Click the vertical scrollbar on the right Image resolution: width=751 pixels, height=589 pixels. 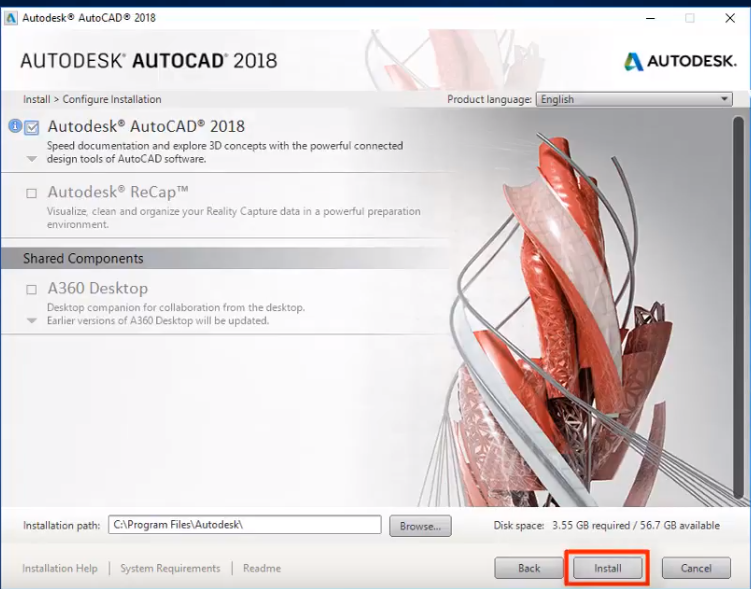pyautogui.click(x=738, y=306)
